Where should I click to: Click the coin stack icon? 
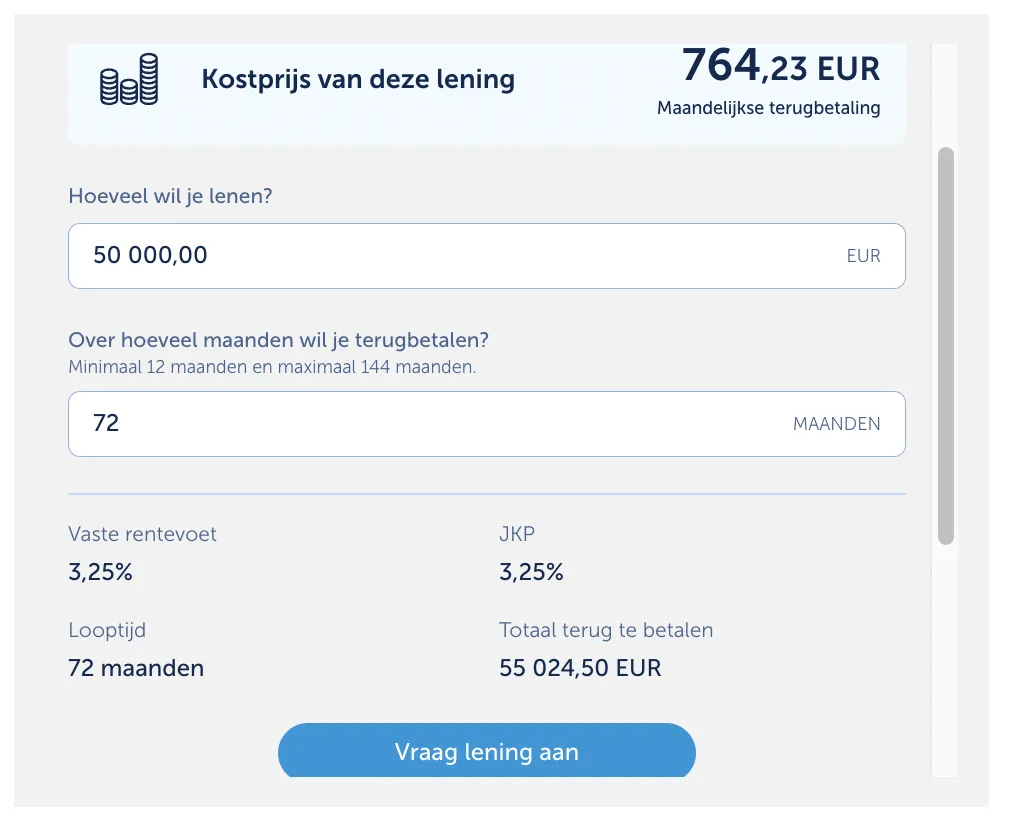click(x=129, y=80)
